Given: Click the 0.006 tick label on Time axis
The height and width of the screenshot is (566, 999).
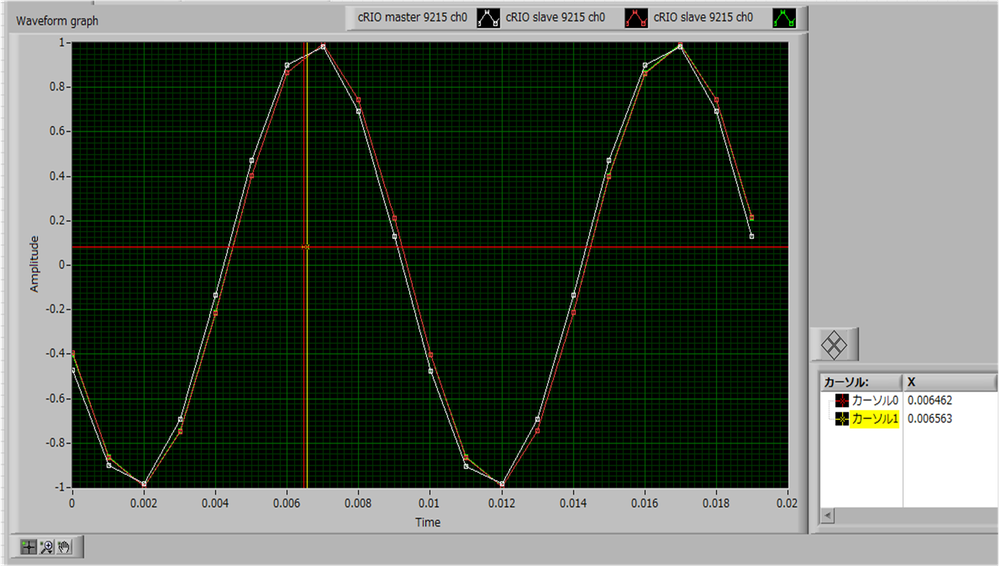Looking at the screenshot, I should click(x=287, y=503).
